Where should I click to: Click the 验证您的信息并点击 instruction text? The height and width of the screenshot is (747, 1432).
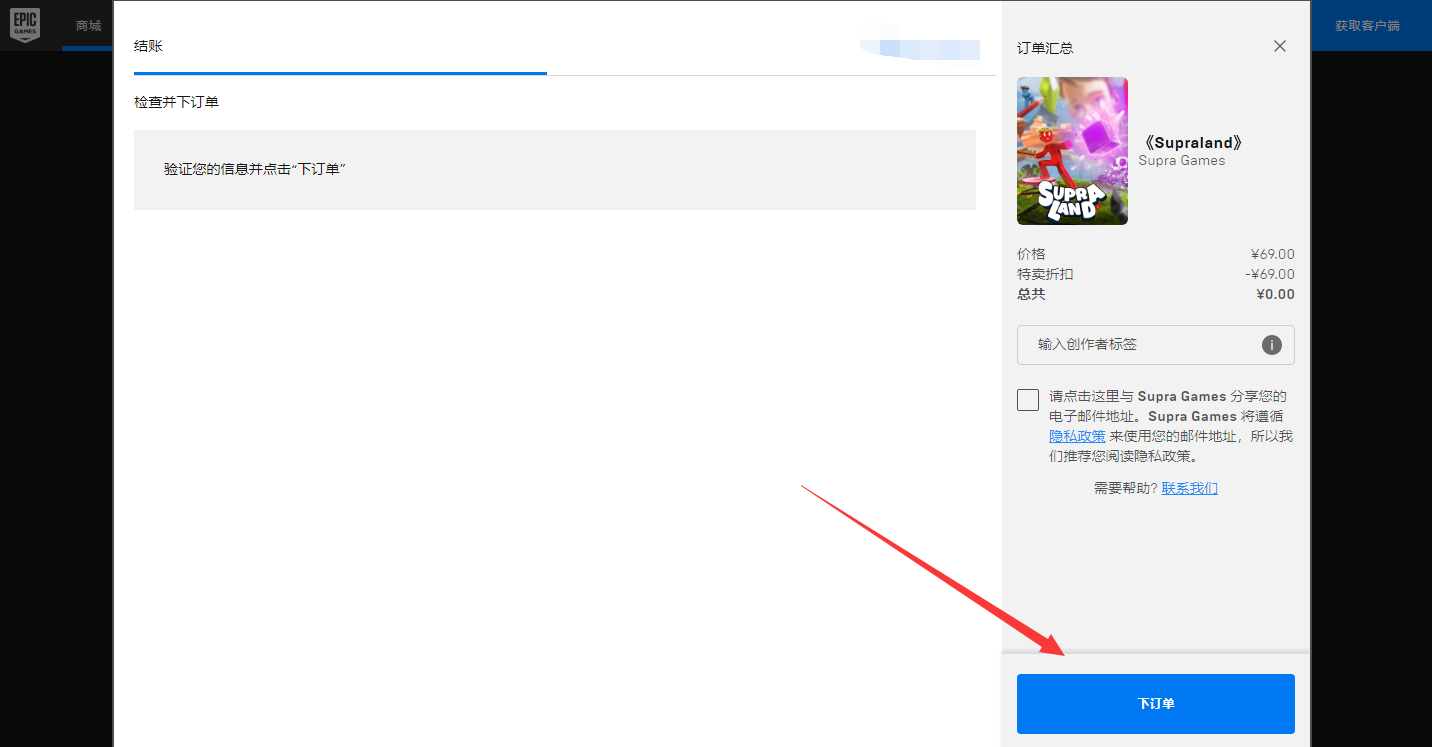[x=254, y=169]
